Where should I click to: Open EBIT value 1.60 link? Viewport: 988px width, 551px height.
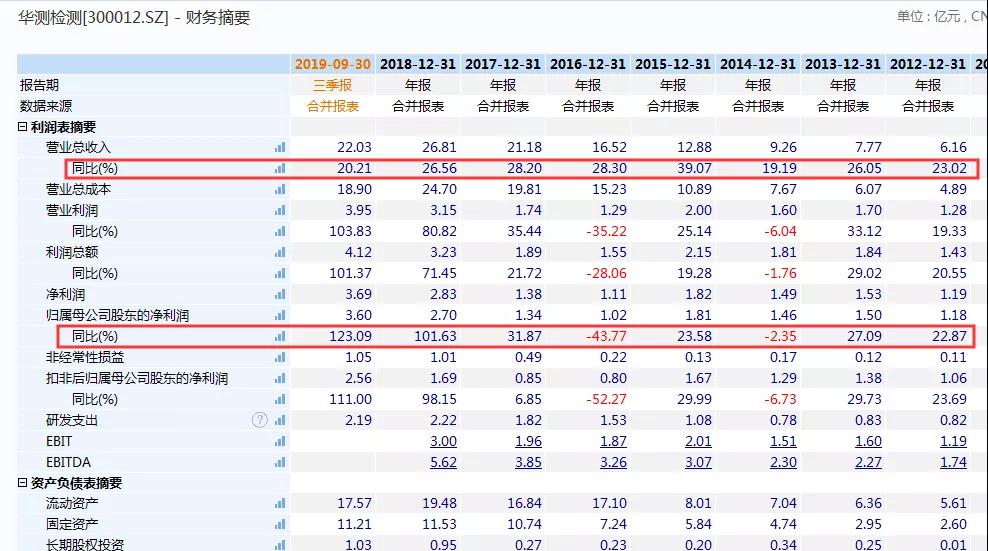click(x=868, y=441)
